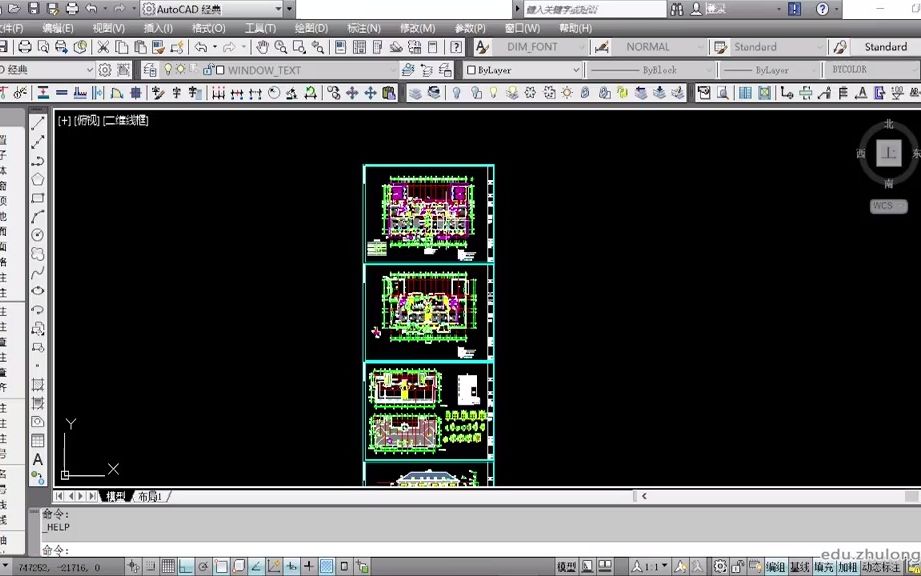Toggle Polar Tracking in status bar

pos(203,567)
